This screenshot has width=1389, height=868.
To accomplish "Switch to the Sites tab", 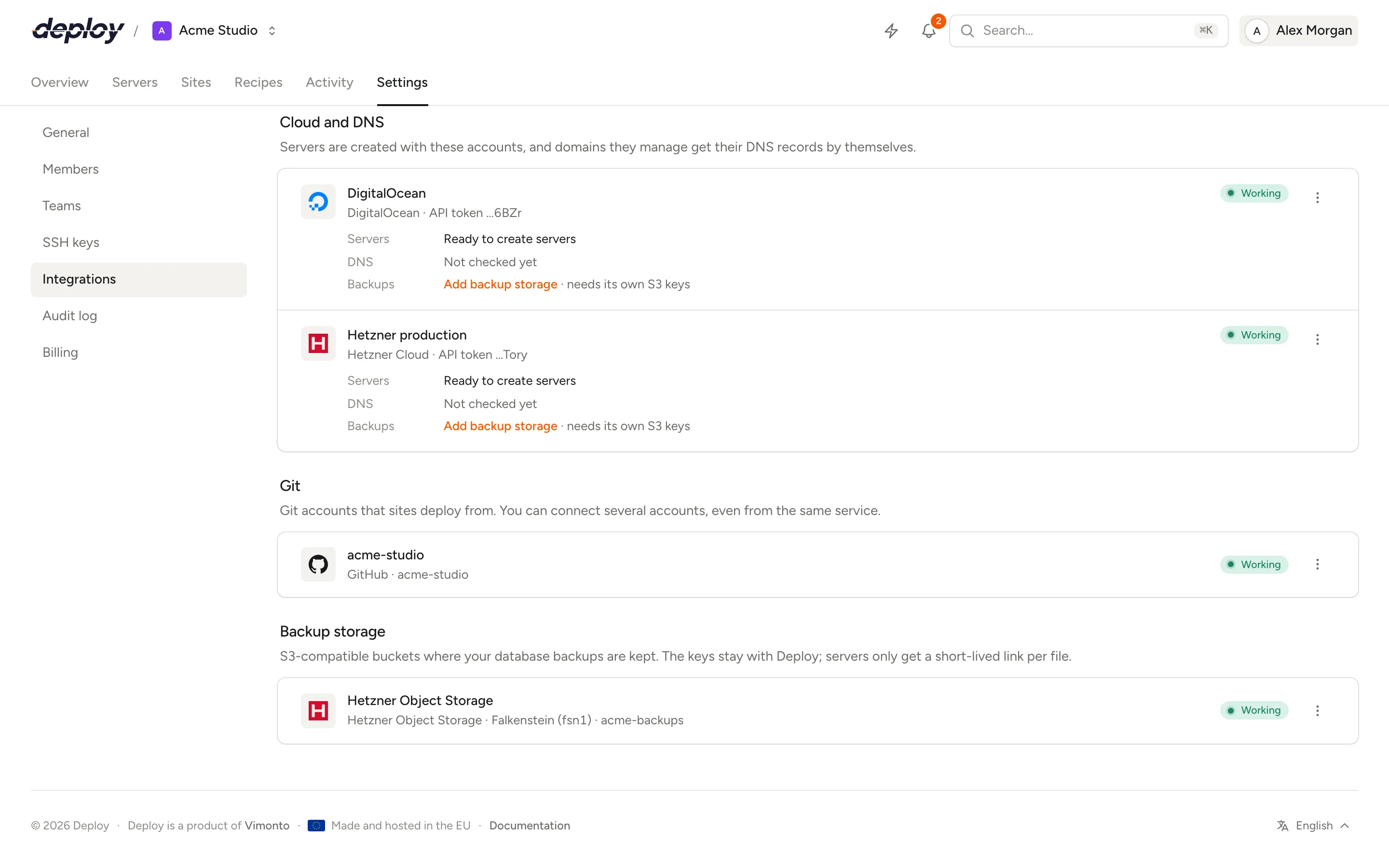I will tap(196, 82).
